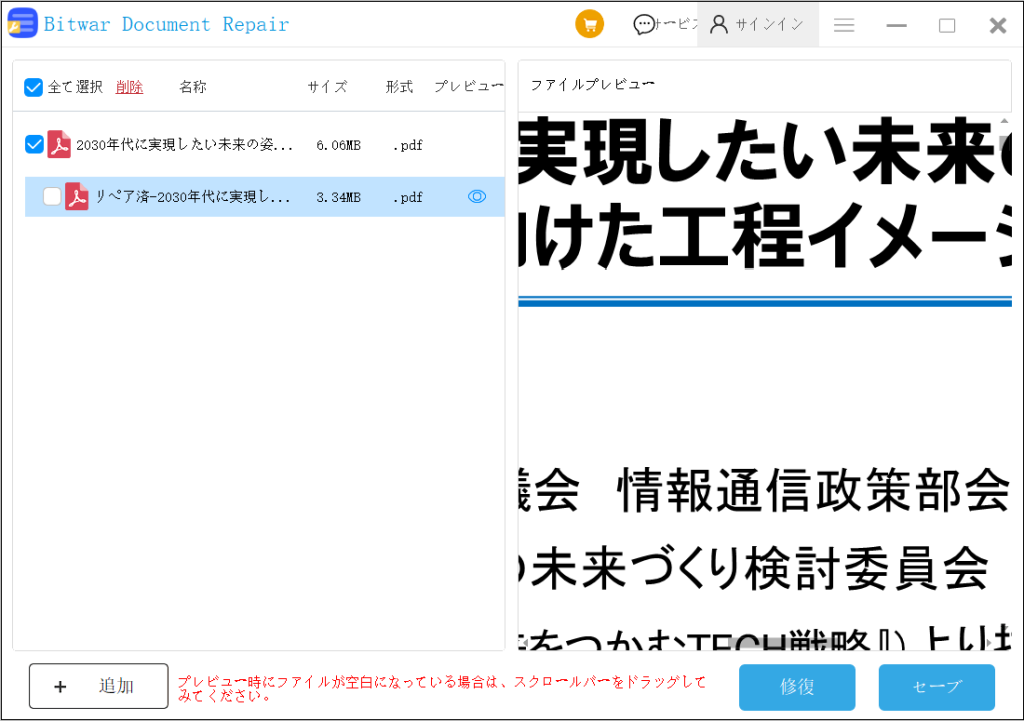Open the hamburger menu in title bar

click(844, 26)
